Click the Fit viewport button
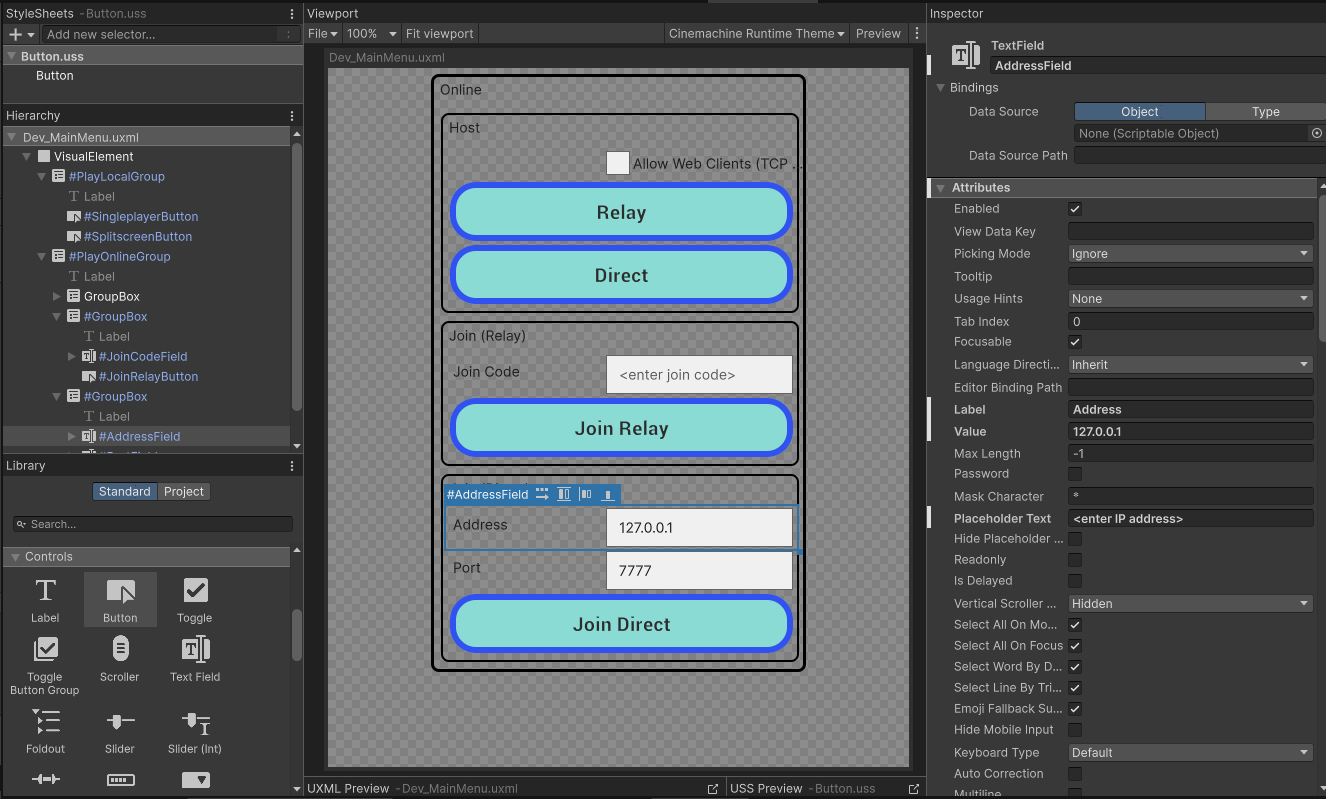1326x799 pixels. tap(440, 33)
